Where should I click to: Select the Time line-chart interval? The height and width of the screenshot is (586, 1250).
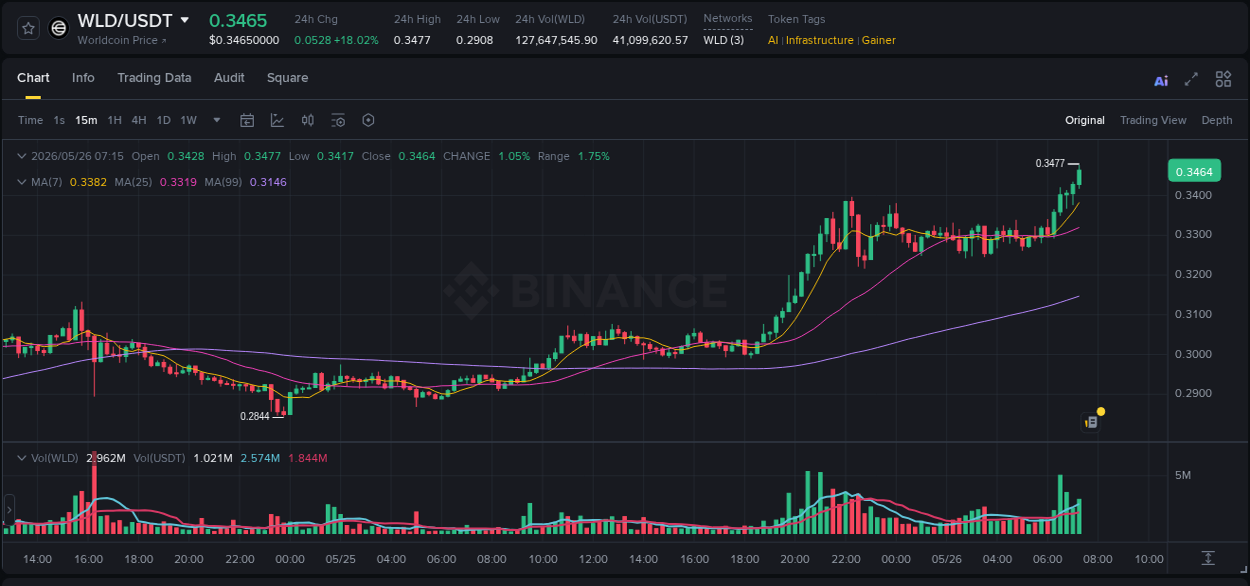31,120
